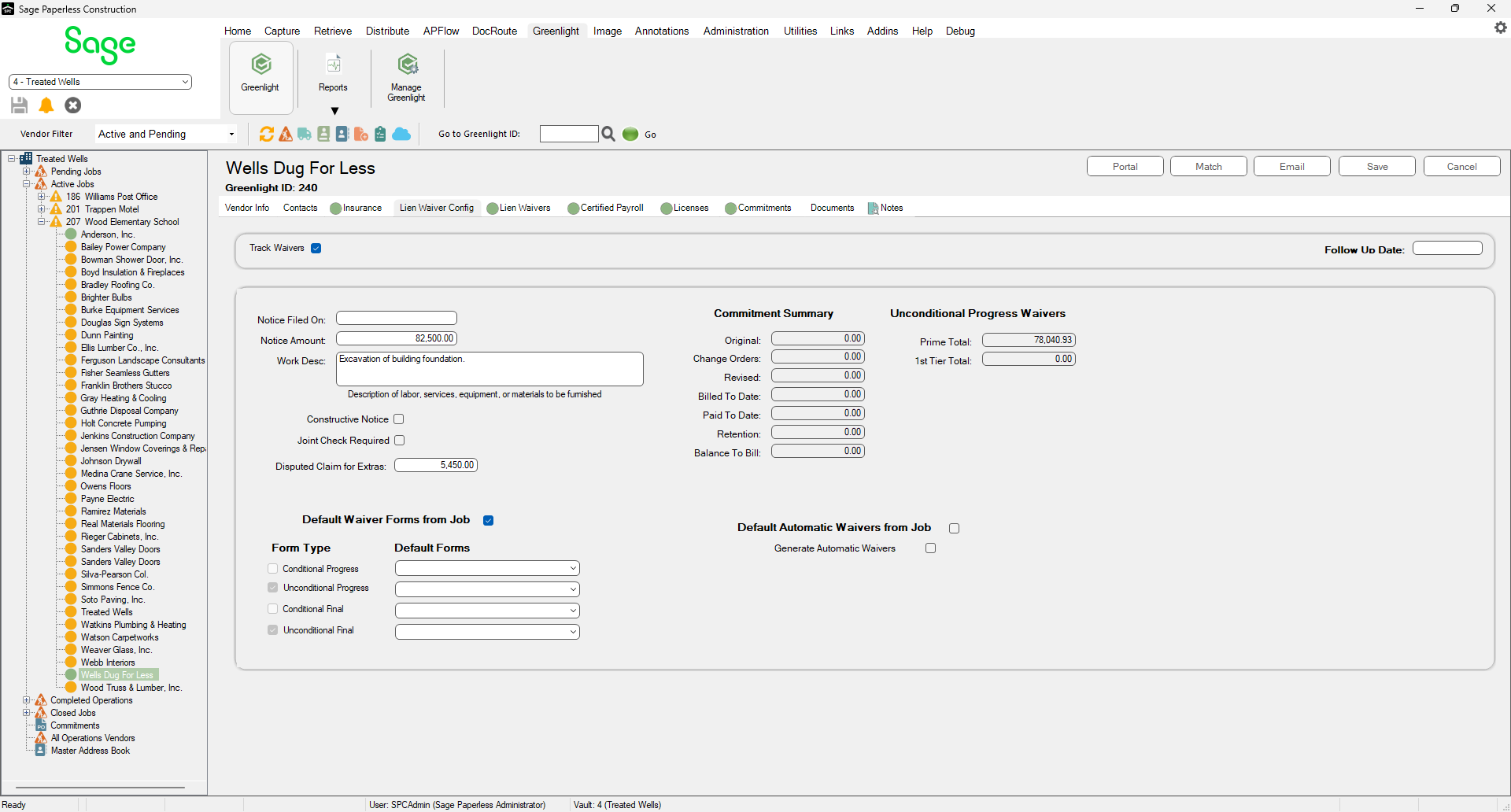1511x812 pixels.
Task: Click the All Operations Vendors icon
Action: 41,738
